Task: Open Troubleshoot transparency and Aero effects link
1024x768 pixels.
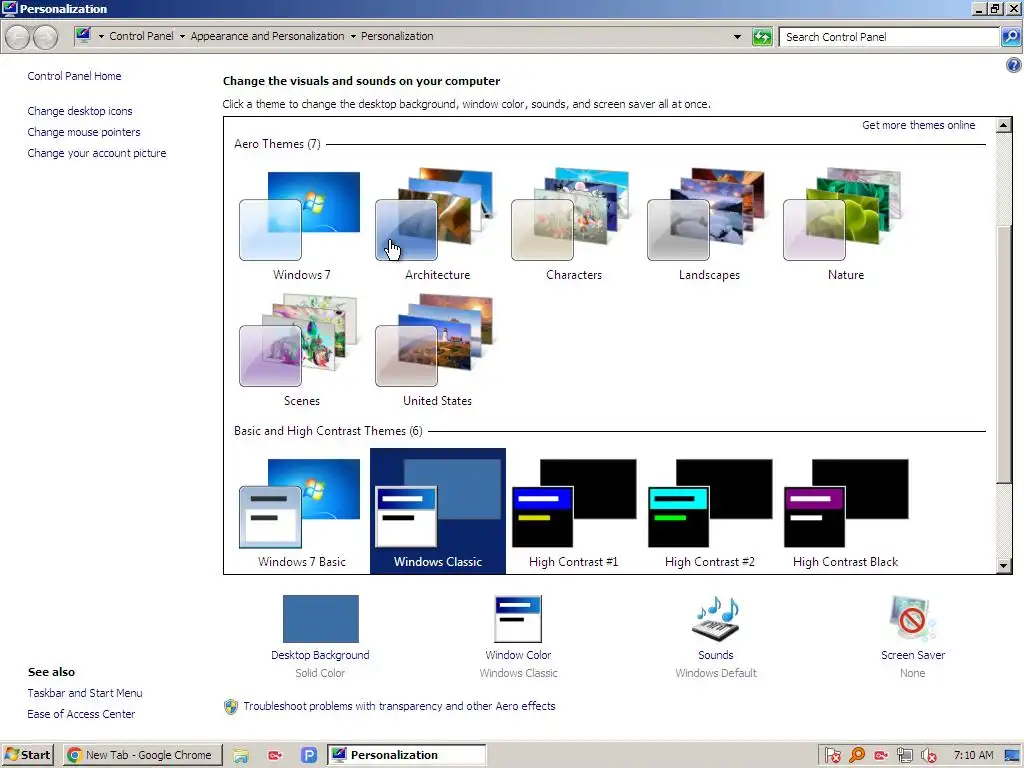Action: click(x=399, y=706)
